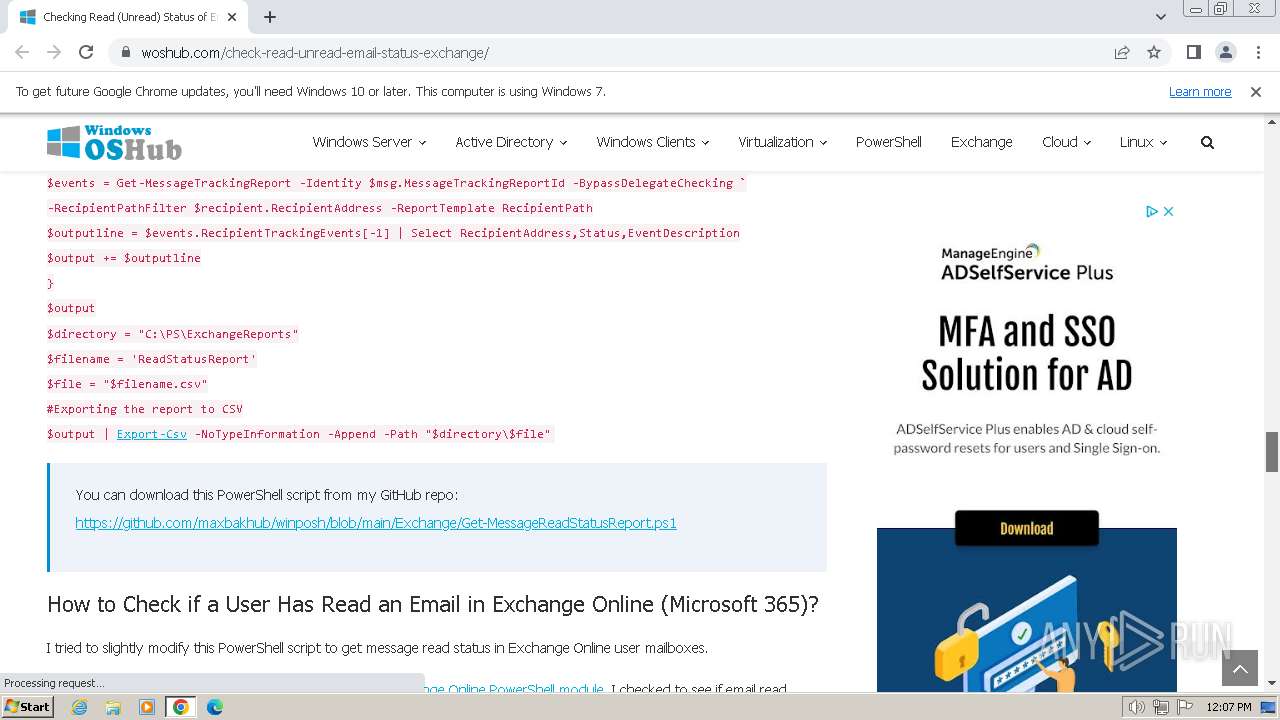
Task: Click the taskbar clock showing 12:07 PM
Action: click(x=1229, y=707)
